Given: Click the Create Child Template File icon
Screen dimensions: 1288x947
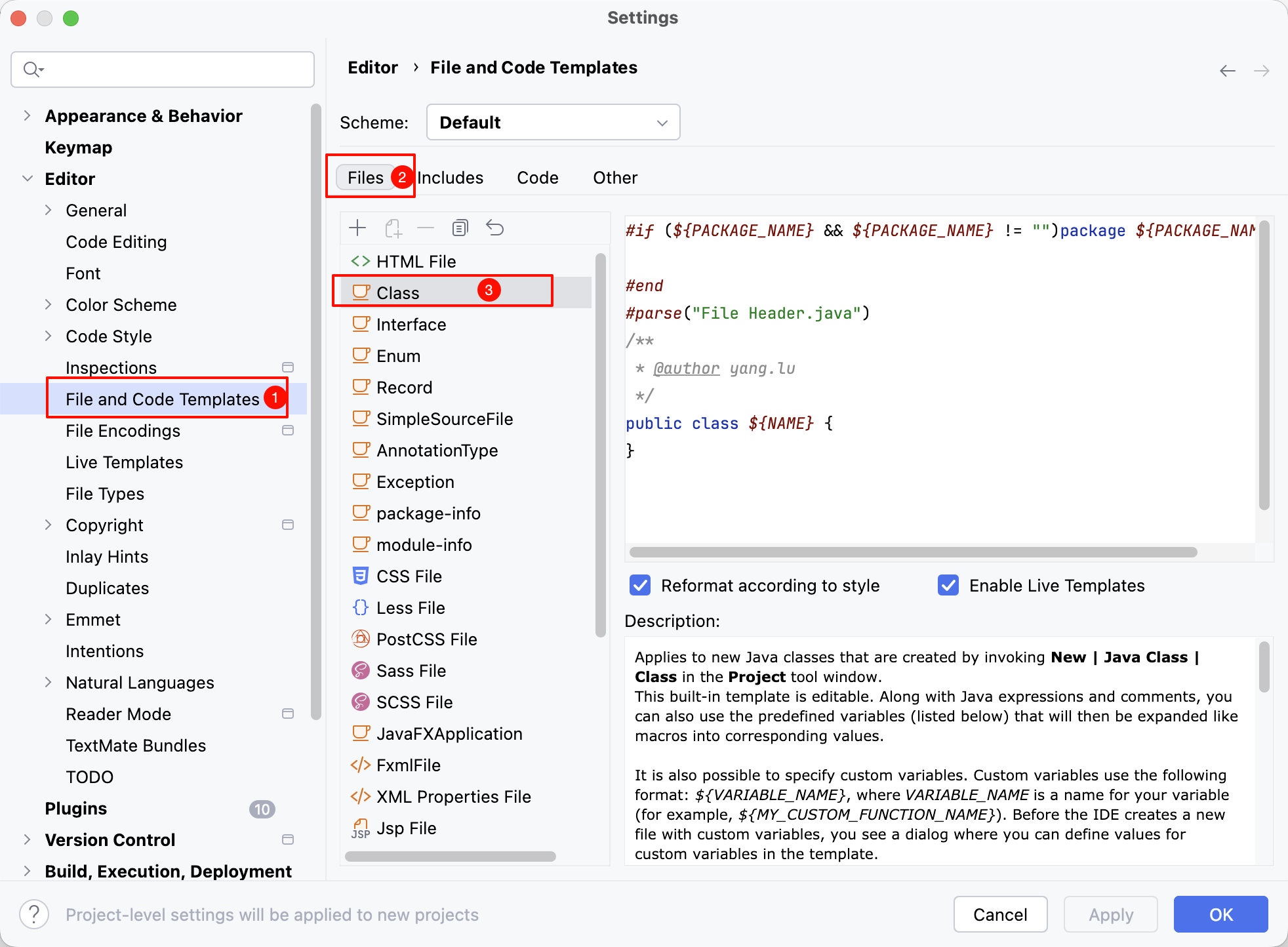Looking at the screenshot, I should (393, 228).
